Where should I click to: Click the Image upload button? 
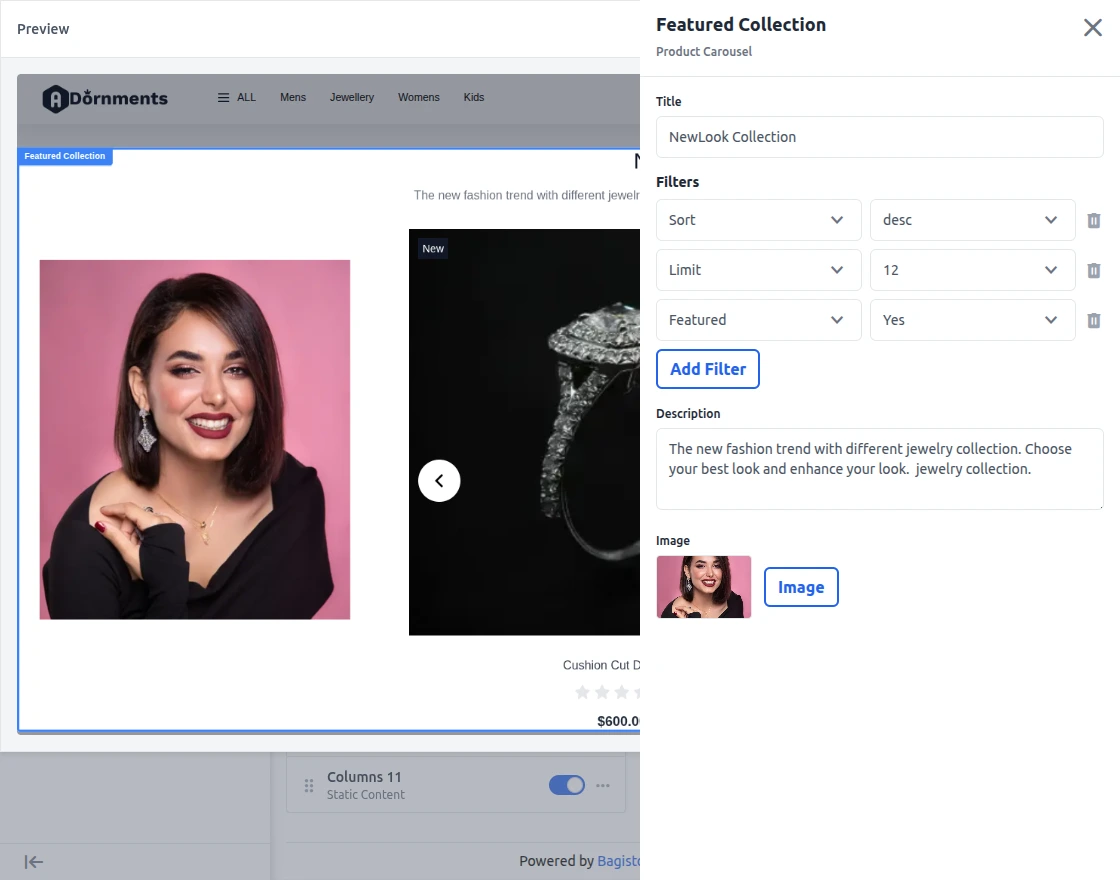click(801, 587)
